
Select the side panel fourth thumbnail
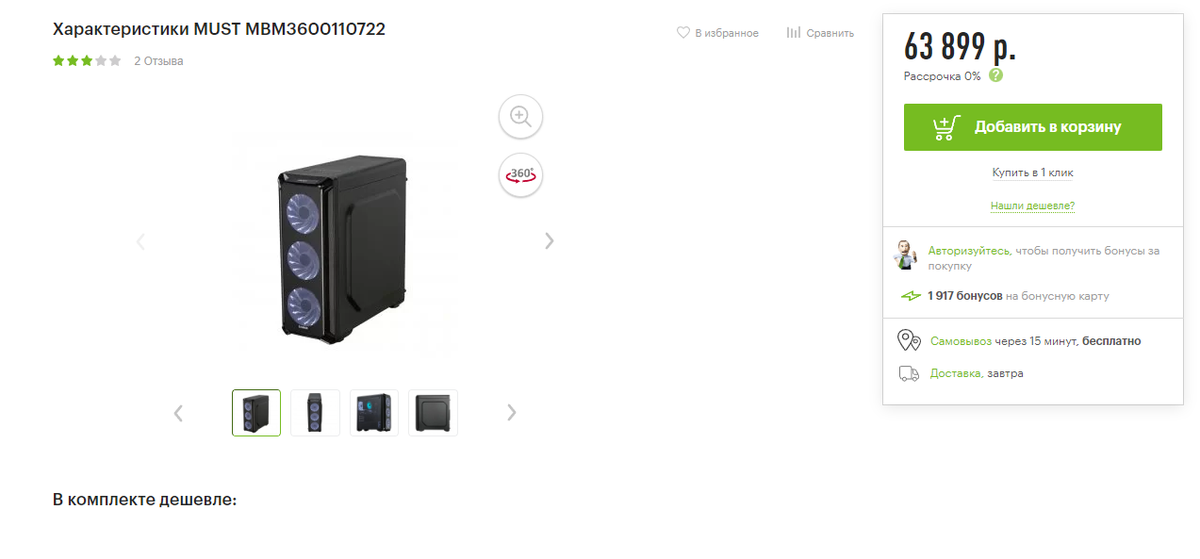(x=433, y=412)
